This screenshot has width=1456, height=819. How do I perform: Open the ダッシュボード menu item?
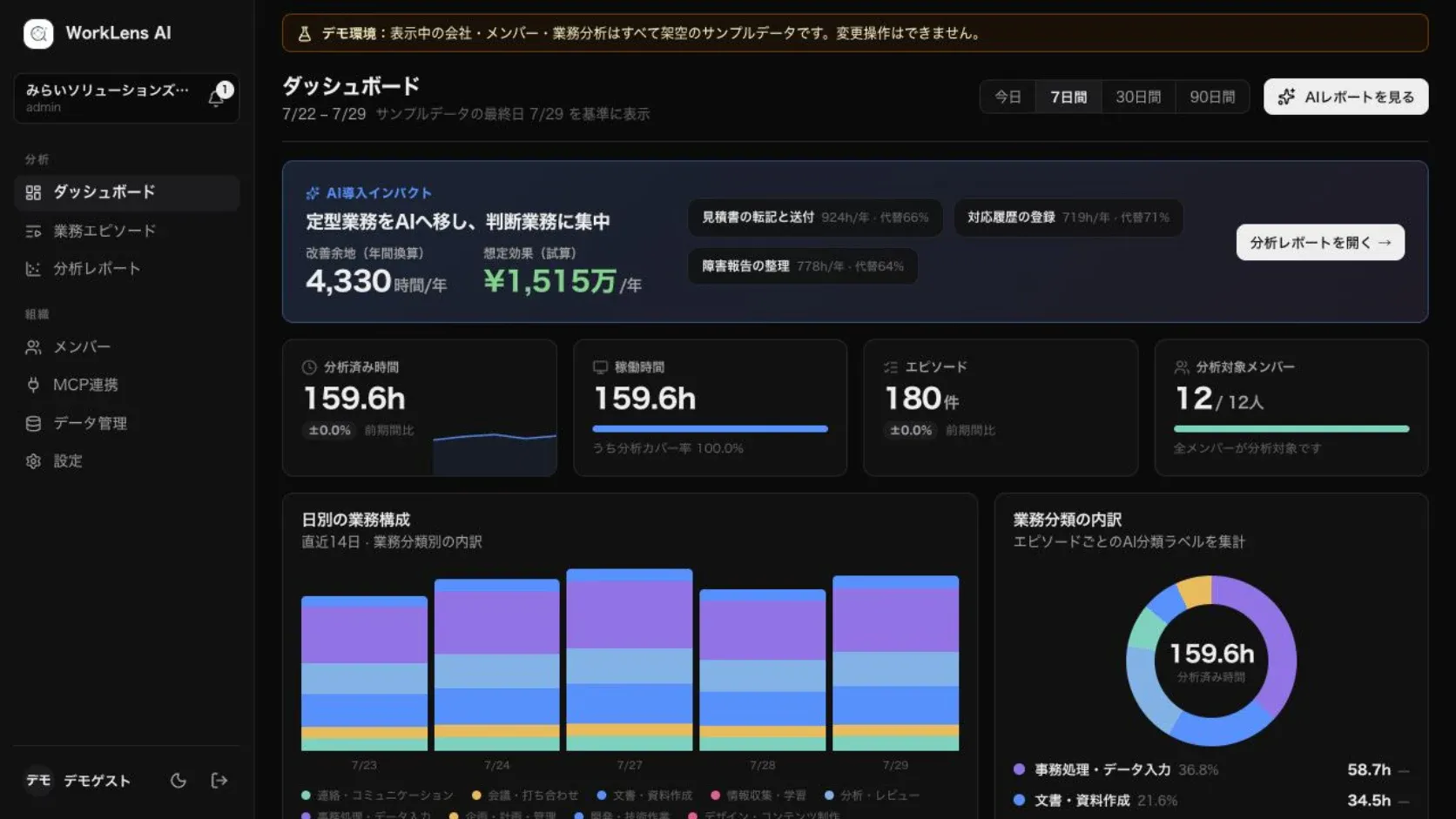[x=127, y=192]
